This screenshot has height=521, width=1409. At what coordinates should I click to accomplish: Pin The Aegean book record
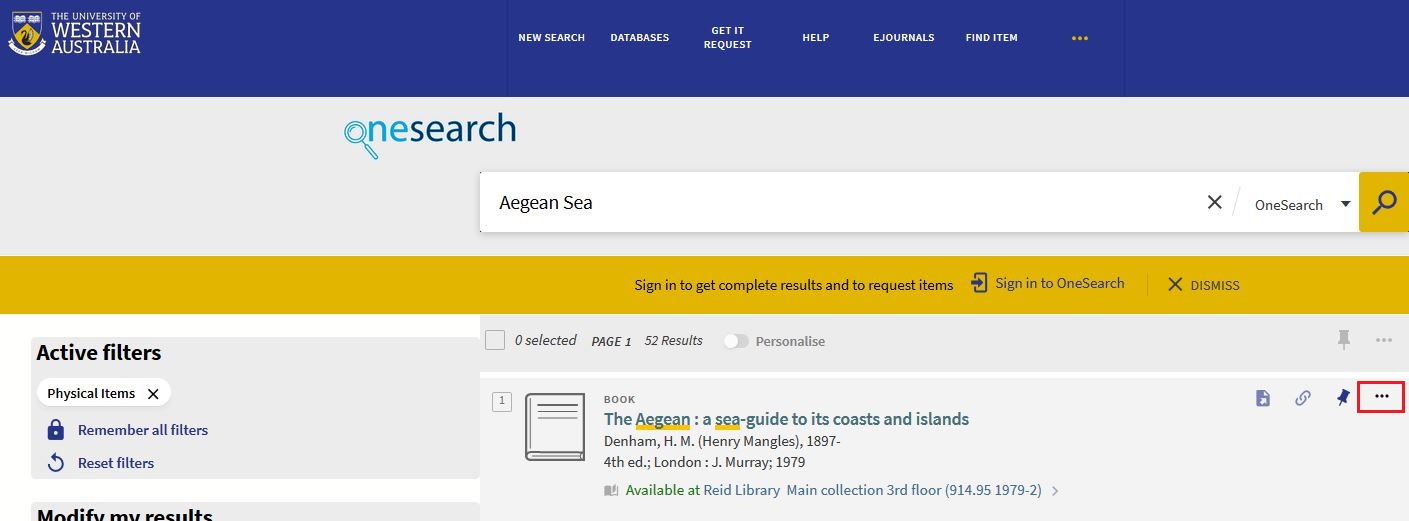point(1343,398)
